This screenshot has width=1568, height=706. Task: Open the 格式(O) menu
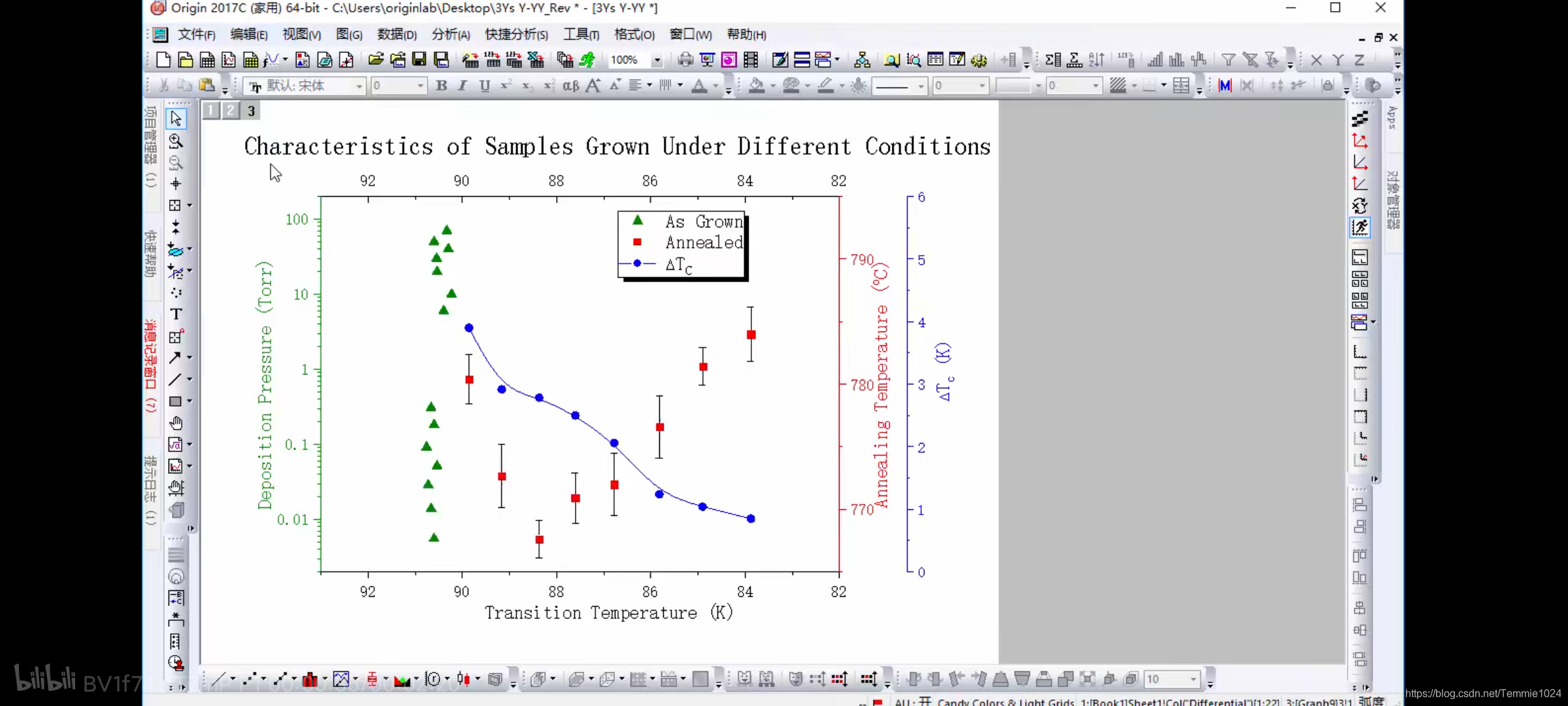pyautogui.click(x=634, y=35)
